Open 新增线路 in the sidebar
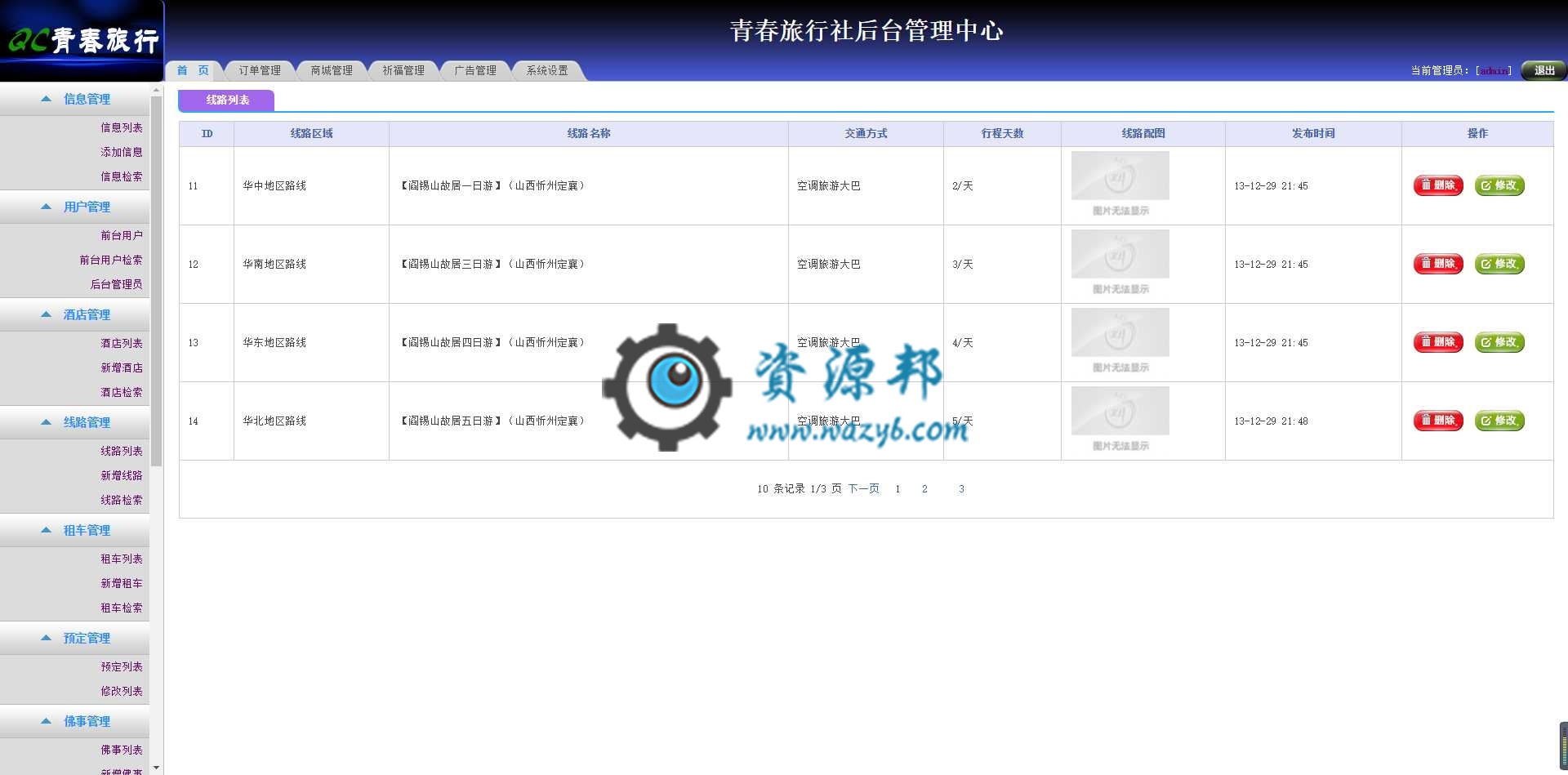This screenshot has width=1568, height=775. coord(122,475)
